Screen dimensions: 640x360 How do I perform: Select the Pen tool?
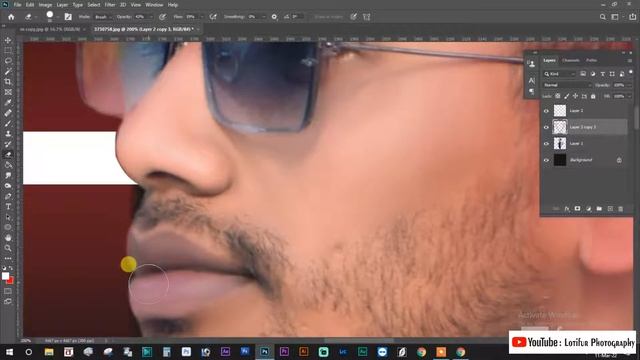[x=8, y=196]
